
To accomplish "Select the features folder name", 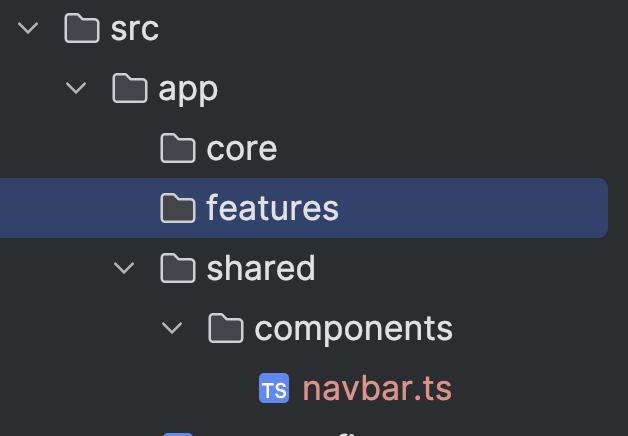I will coord(272,208).
